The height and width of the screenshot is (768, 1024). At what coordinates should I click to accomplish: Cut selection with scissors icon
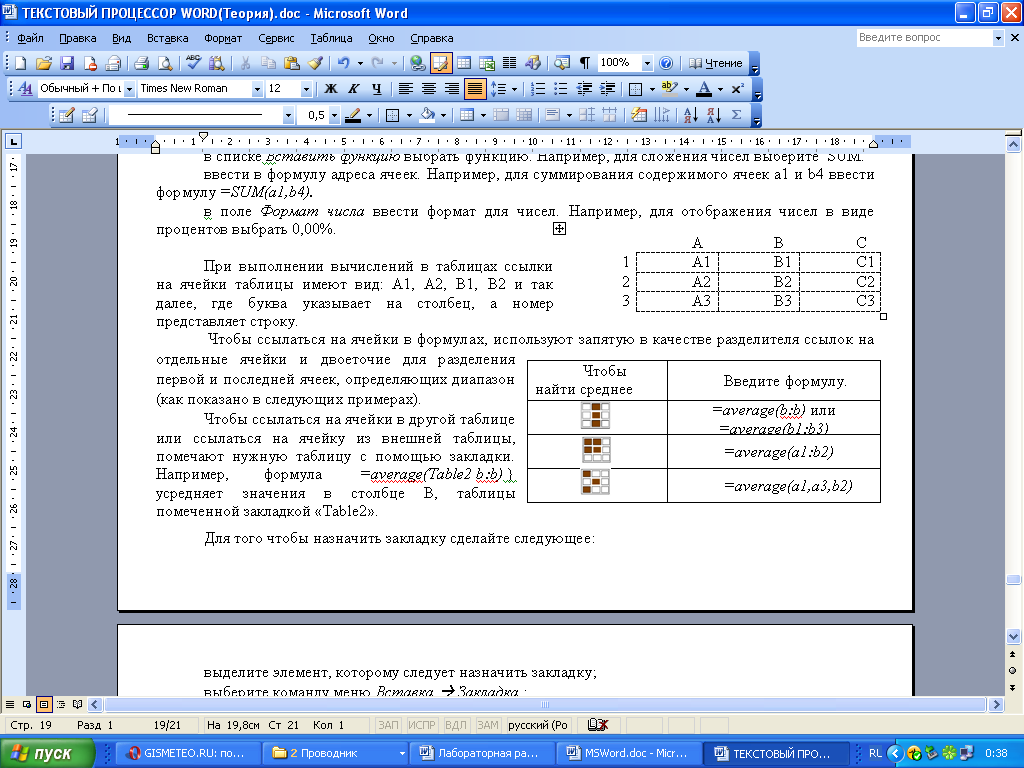[x=245, y=63]
